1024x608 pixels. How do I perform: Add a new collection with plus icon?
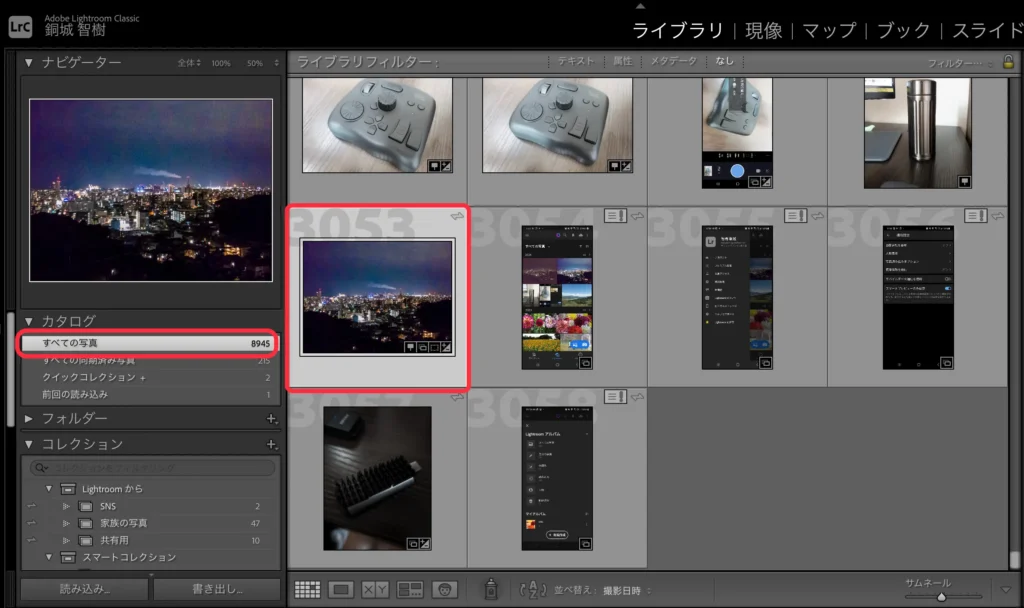tap(271, 444)
